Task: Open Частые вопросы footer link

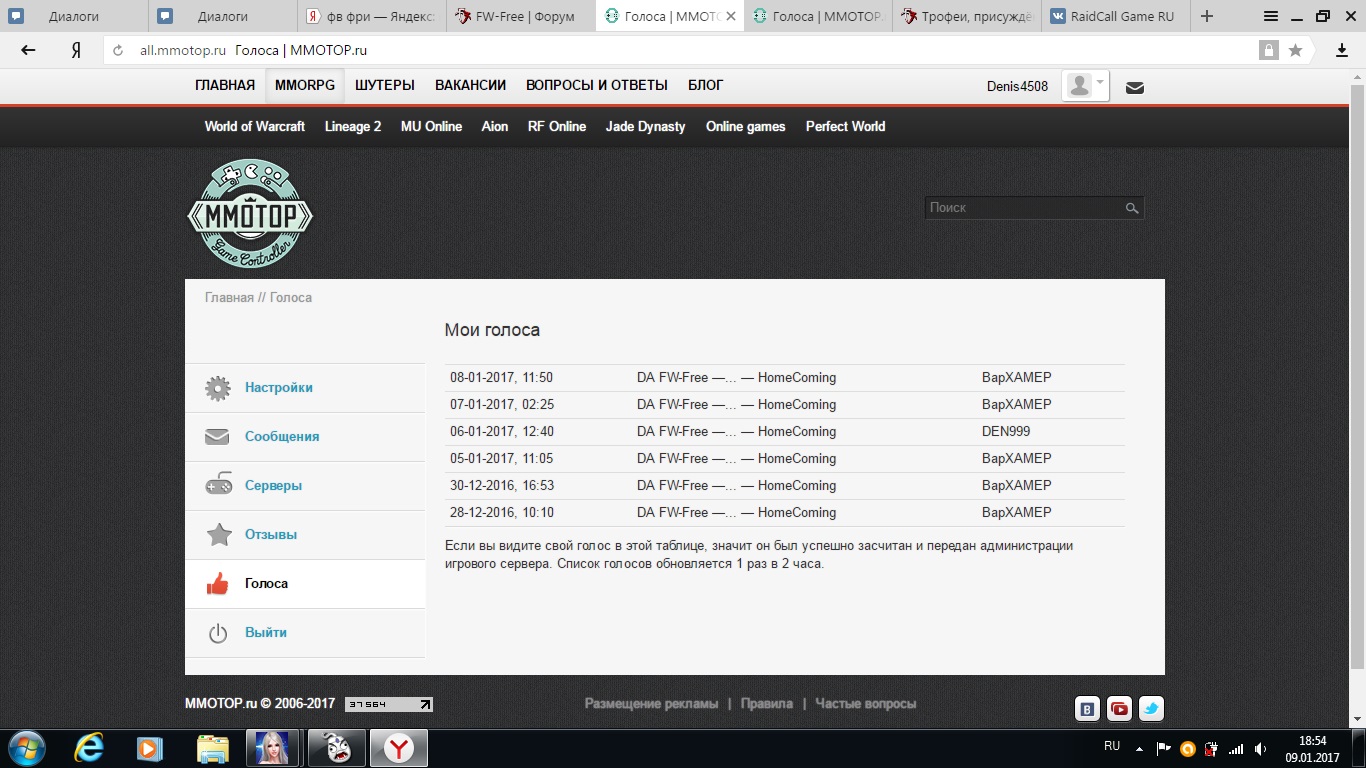Action: [866, 704]
